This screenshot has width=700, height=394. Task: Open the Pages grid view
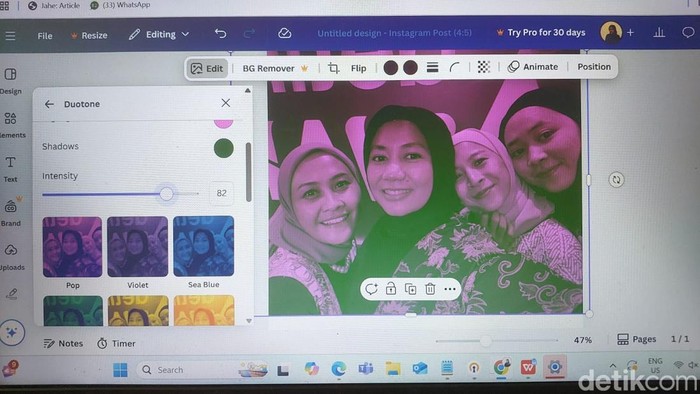click(637, 339)
